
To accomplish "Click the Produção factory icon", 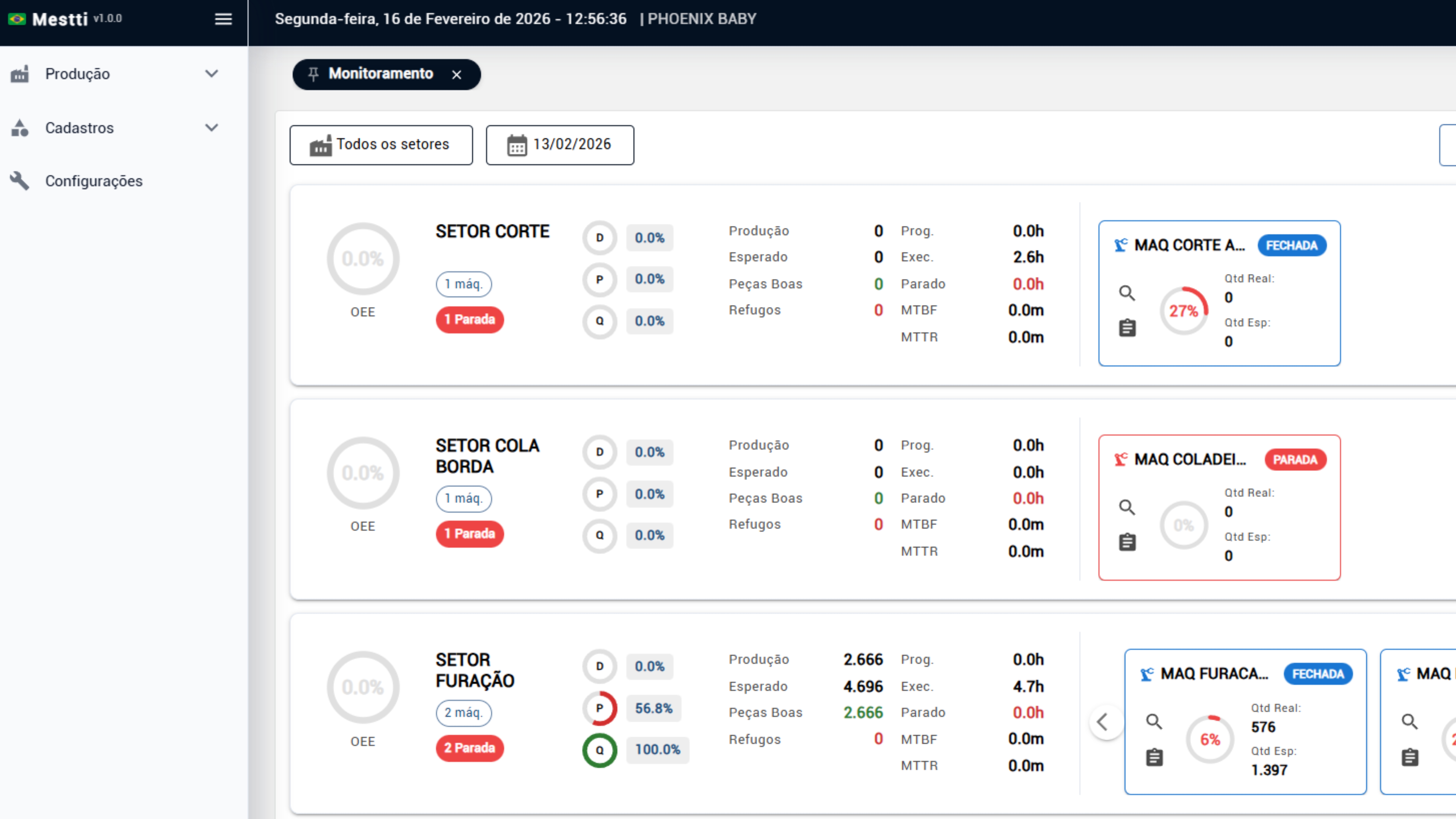I will 20,74.
